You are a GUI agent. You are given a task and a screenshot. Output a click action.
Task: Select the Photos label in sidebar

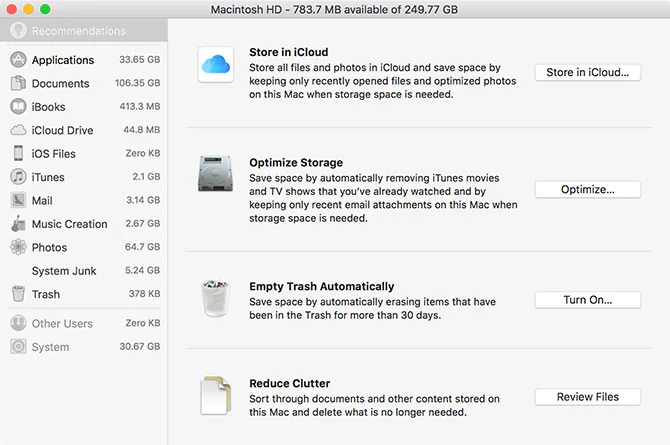pyautogui.click(x=49, y=248)
